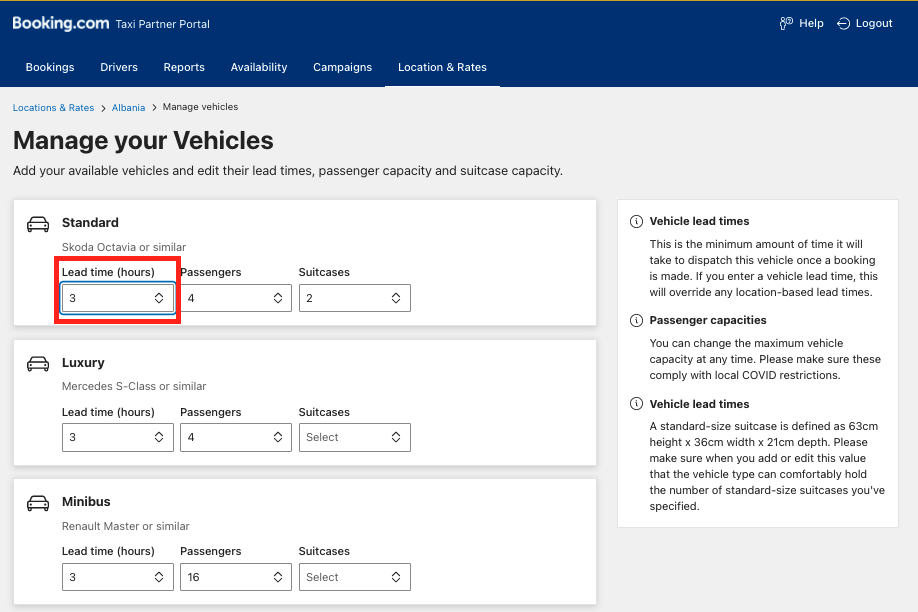Open Standard Passengers dropdown
The width and height of the screenshot is (918, 612).
click(236, 298)
